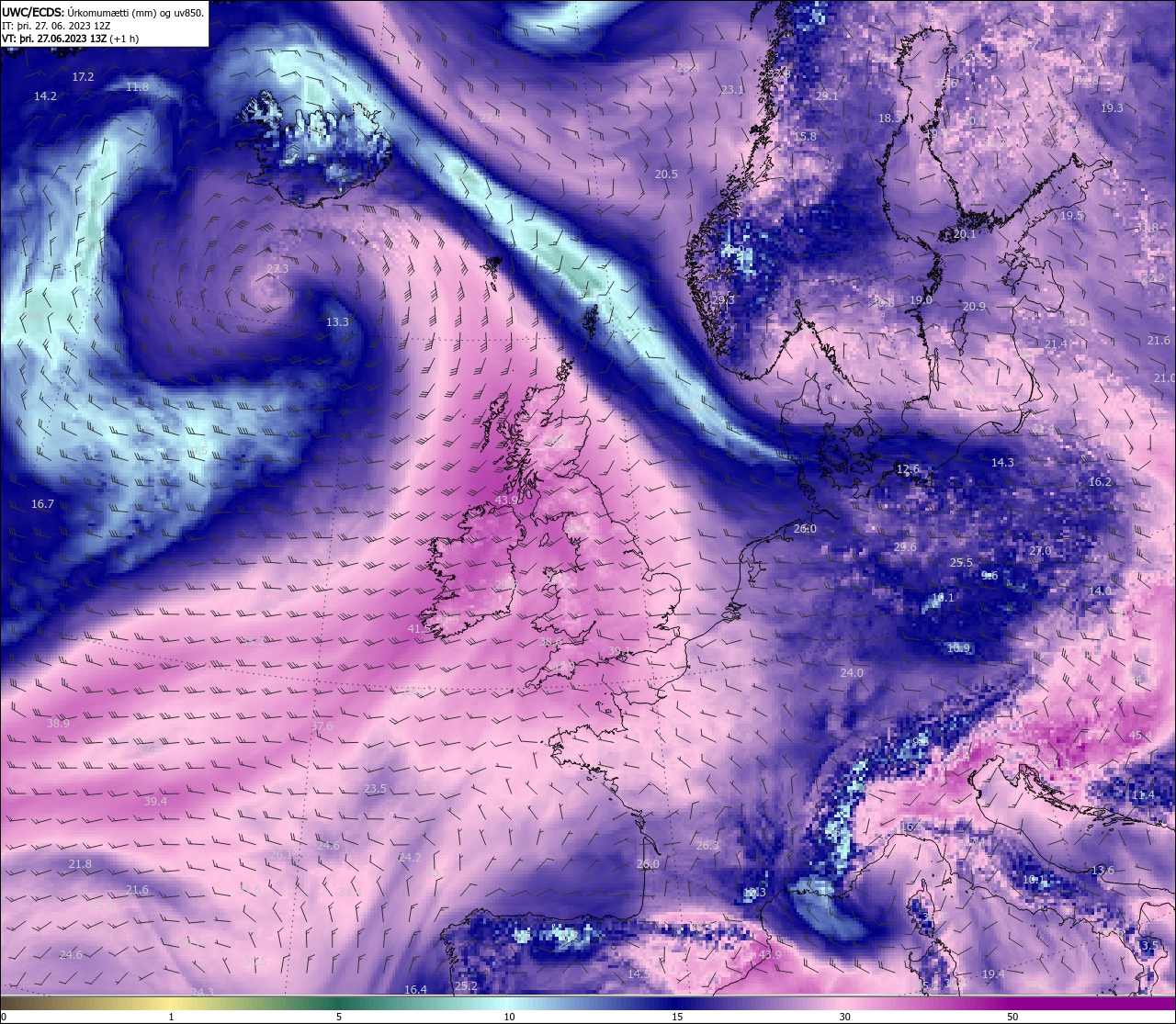
Task: Click tick label 30 on the color scale
Action: [x=844, y=1017]
